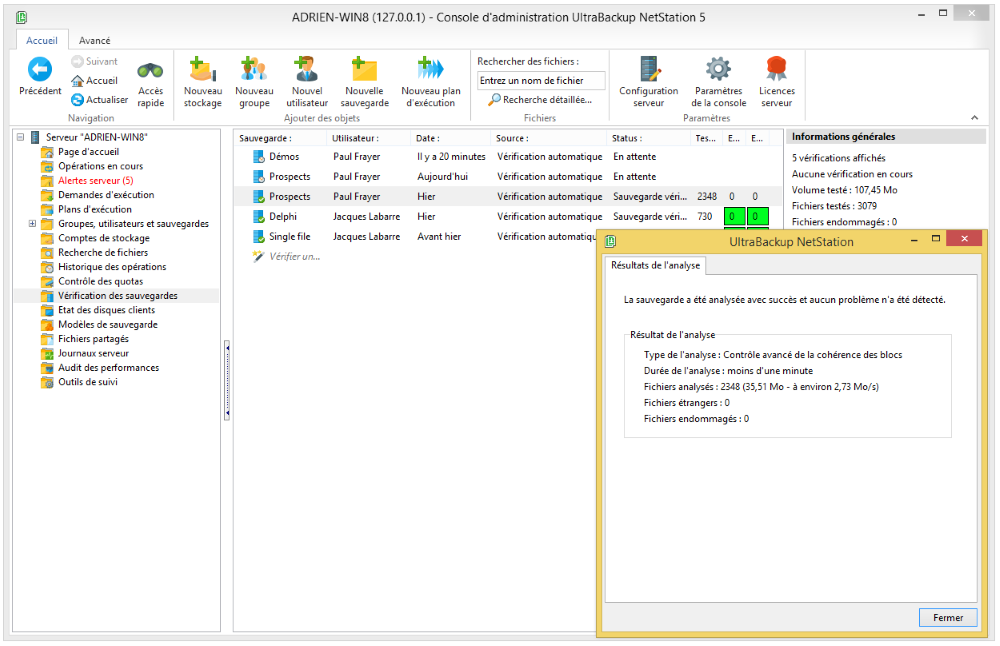This screenshot has height=646, width=1000.
Task: Open Opérations en cours in the tree
Action: click(x=100, y=166)
